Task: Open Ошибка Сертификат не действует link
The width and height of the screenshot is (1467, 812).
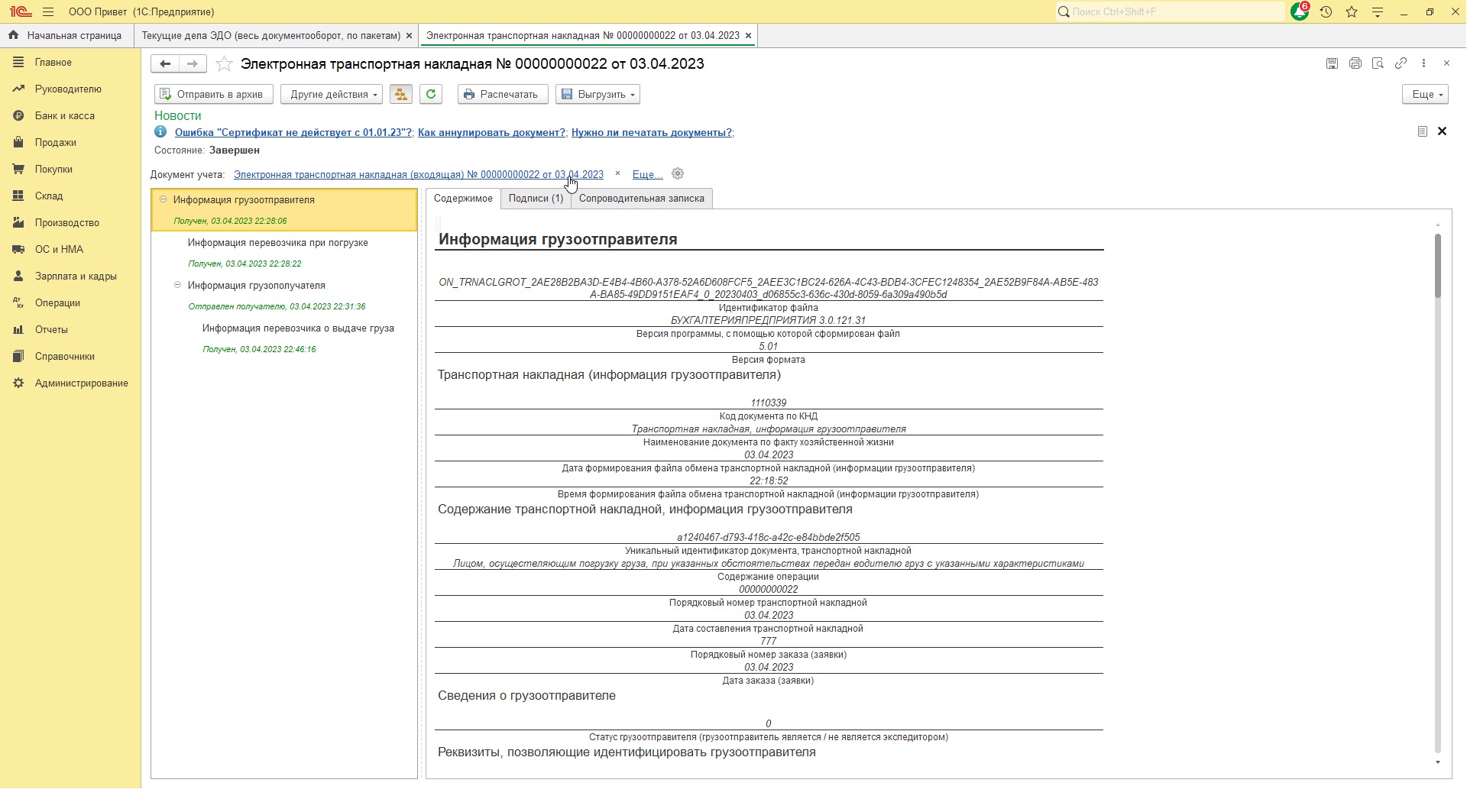Action: [293, 132]
